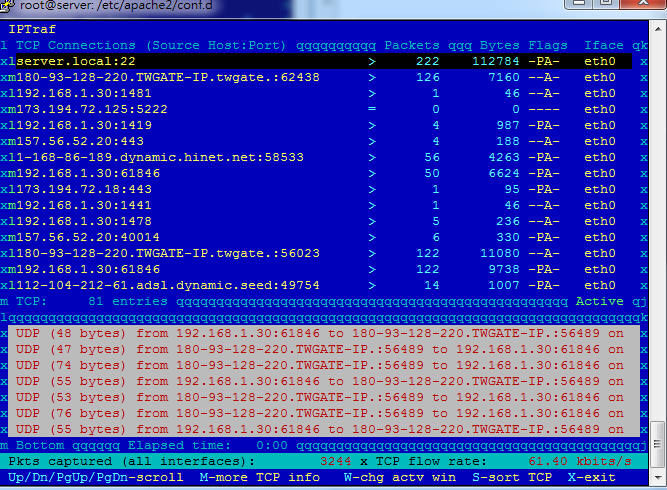Image resolution: width=667 pixels, height=490 pixels.
Task: Click the vertical scrollbar thumb
Action: (x=658, y=444)
